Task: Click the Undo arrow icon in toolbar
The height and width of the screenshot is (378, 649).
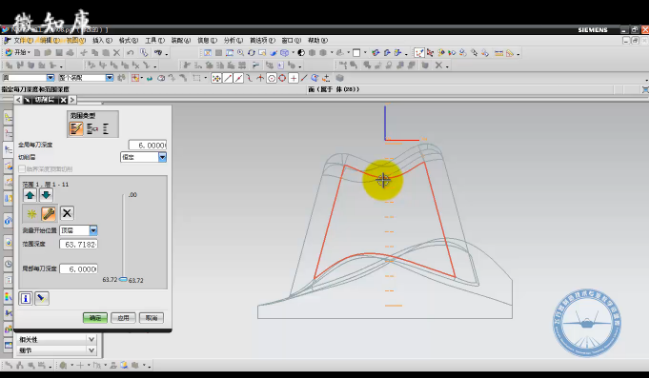Action: click(x=130, y=53)
